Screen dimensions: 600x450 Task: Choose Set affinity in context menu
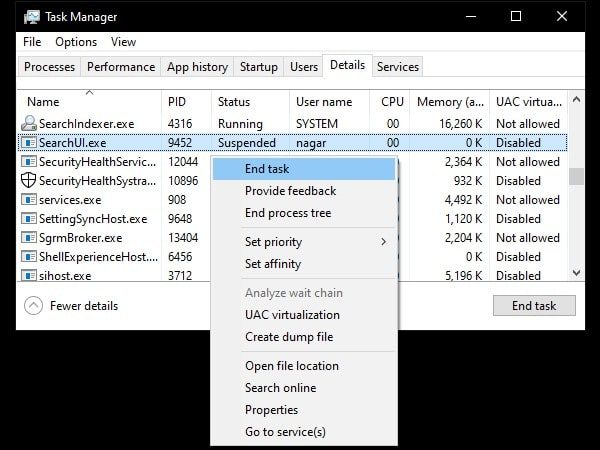(x=304, y=264)
